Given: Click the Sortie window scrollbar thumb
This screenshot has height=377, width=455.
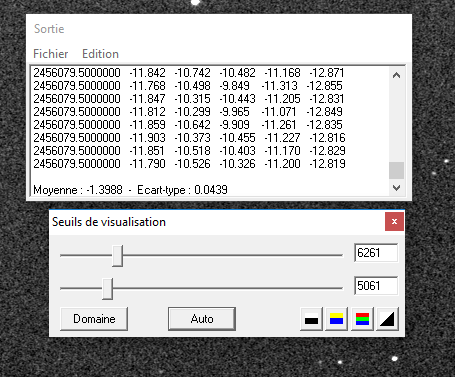Looking at the screenshot, I should 396,170.
